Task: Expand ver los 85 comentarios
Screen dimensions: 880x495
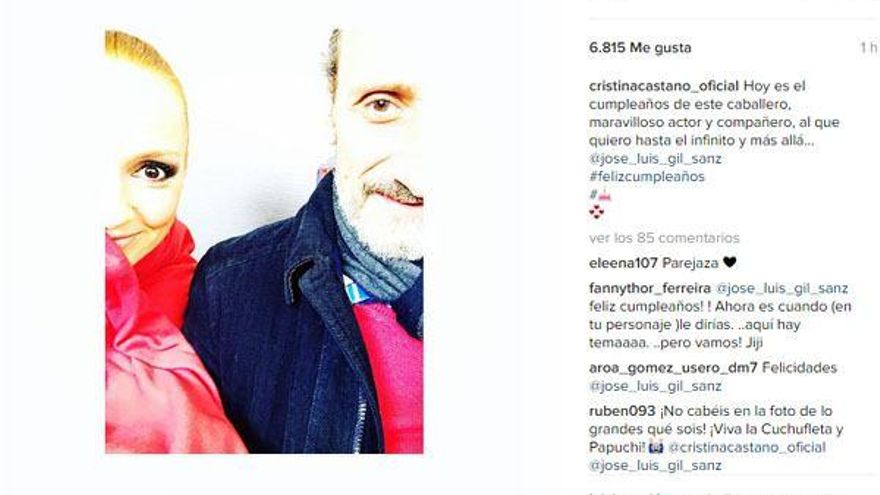Action: pos(664,238)
